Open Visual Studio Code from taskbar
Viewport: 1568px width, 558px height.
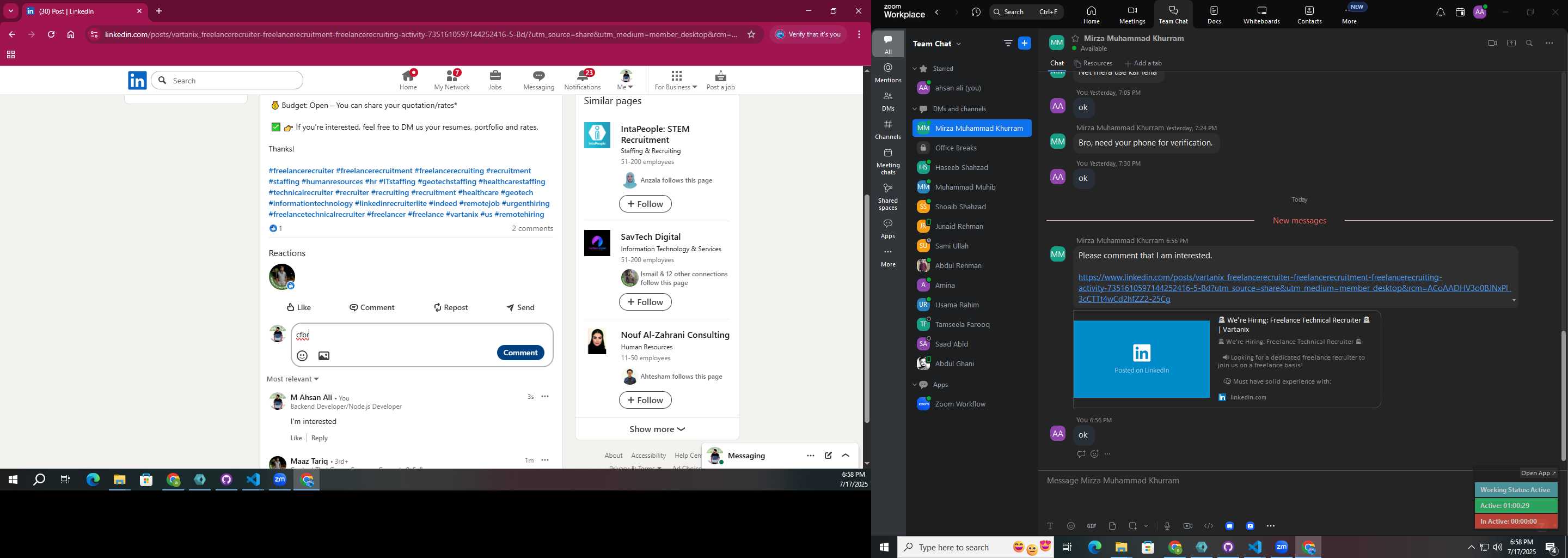pos(253,480)
